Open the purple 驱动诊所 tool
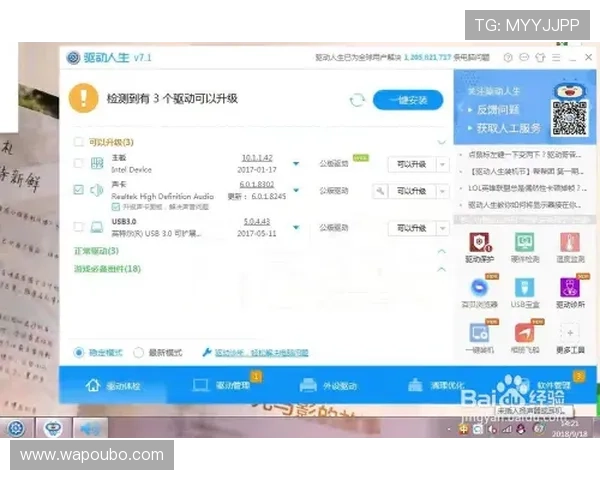This screenshot has width=600, height=480. 570,287
